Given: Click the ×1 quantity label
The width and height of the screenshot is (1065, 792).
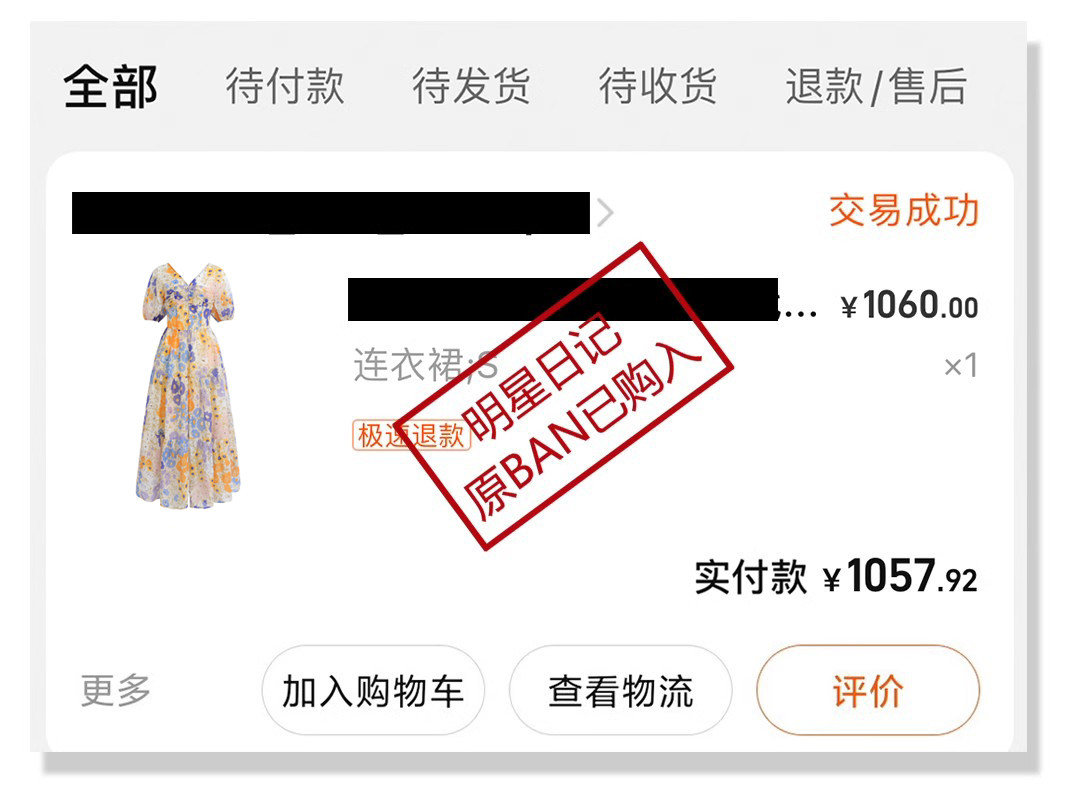Looking at the screenshot, I should click(960, 365).
